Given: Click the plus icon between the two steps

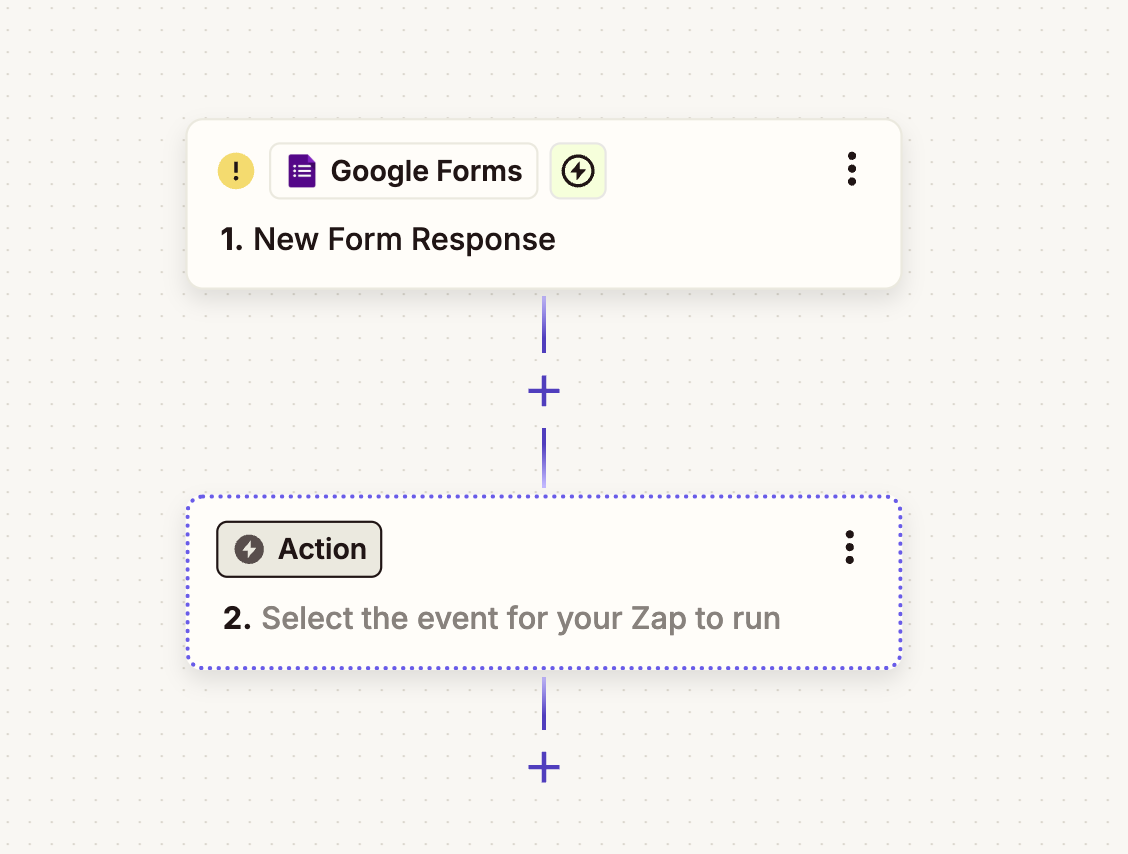Looking at the screenshot, I should click(x=544, y=391).
